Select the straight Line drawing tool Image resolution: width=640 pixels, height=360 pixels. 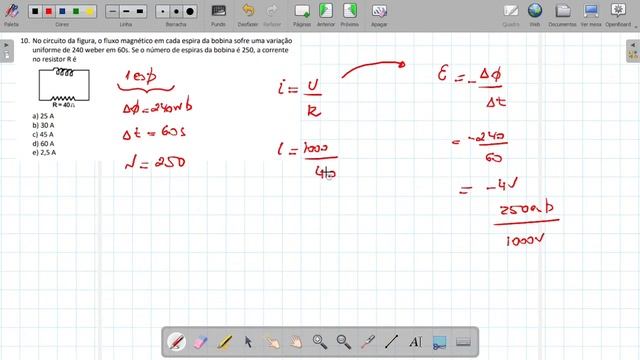click(391, 342)
